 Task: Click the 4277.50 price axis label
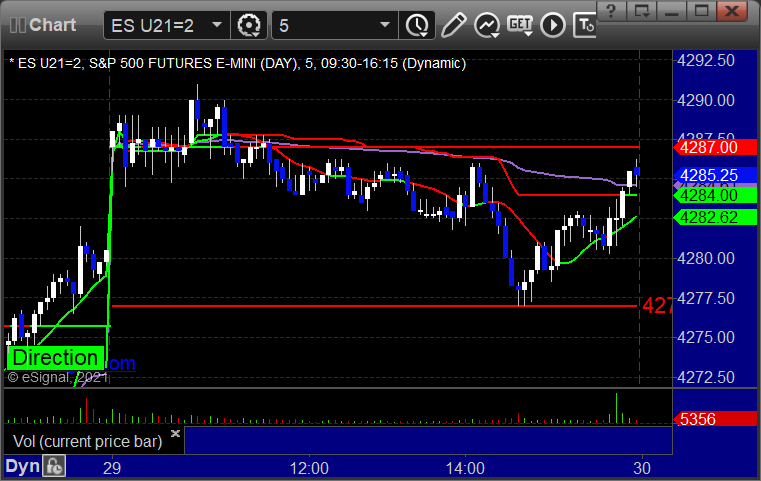click(x=706, y=298)
